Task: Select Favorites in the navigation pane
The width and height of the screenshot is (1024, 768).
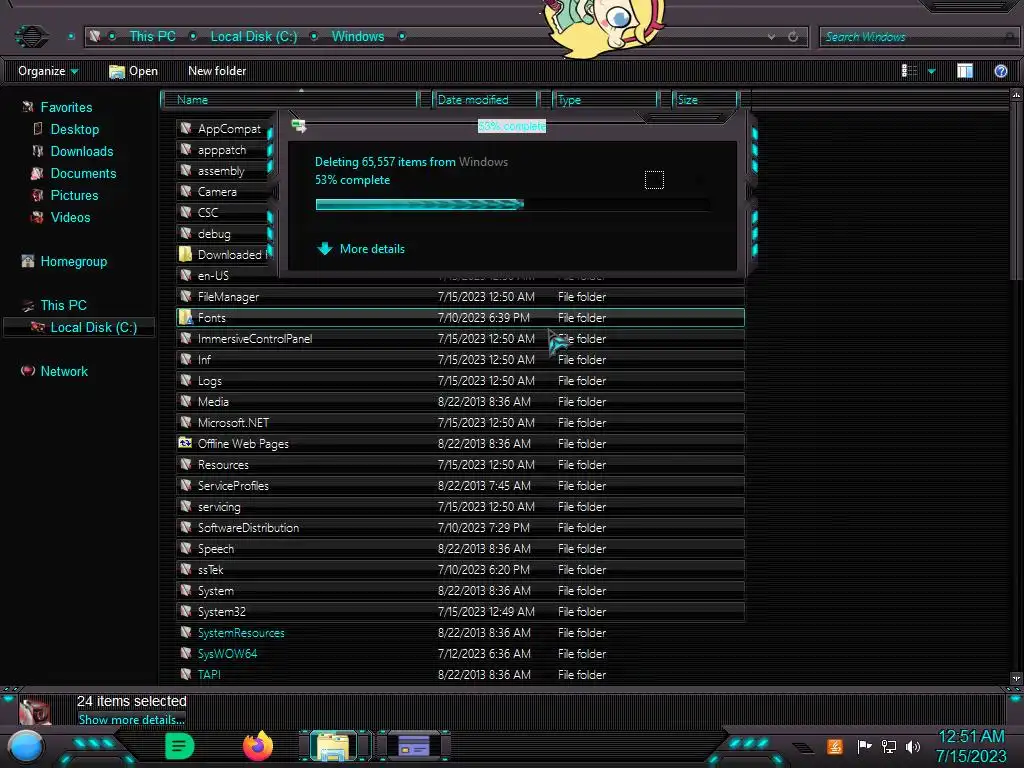Action: click(x=66, y=107)
